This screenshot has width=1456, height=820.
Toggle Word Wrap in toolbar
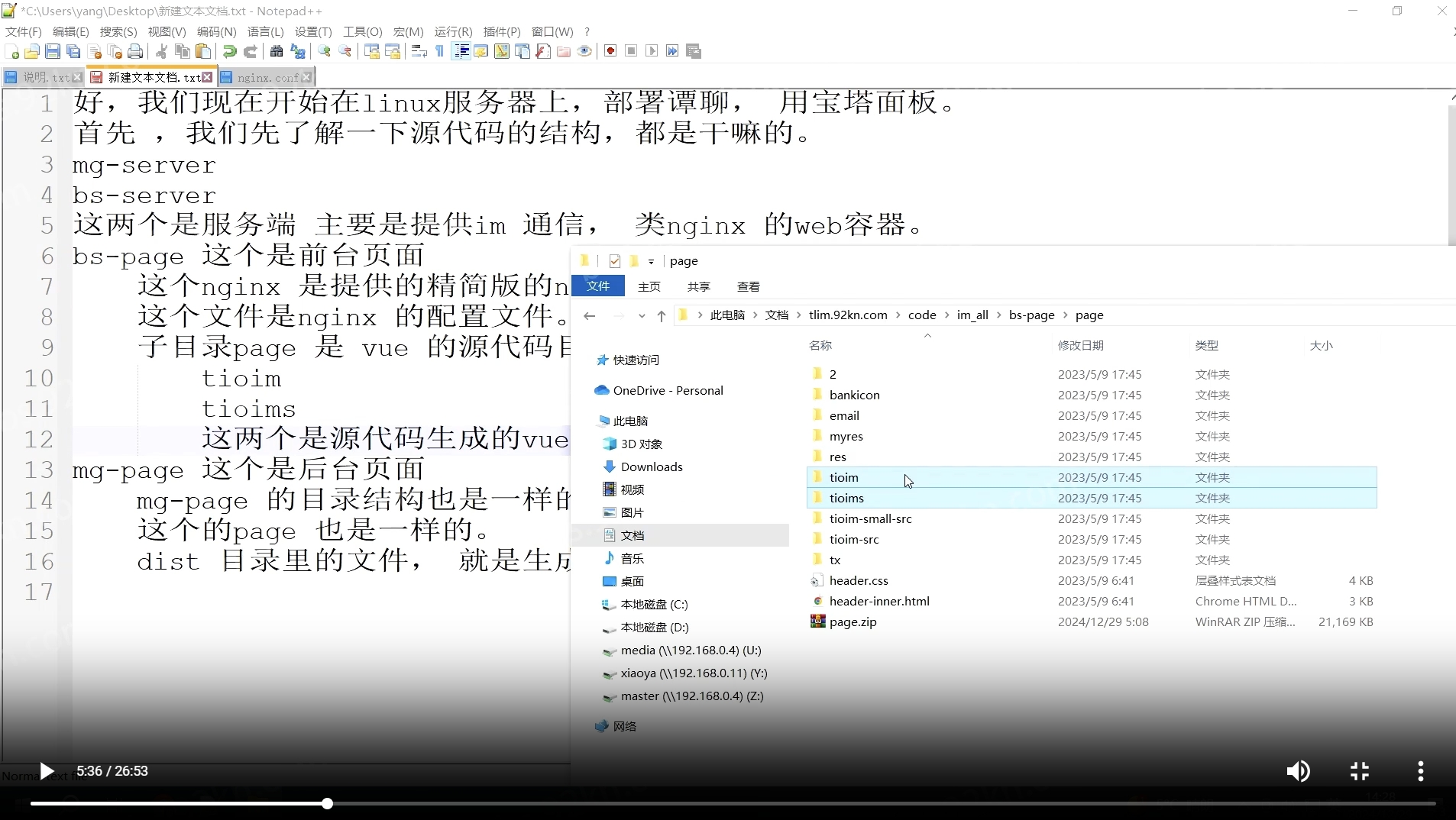(419, 51)
